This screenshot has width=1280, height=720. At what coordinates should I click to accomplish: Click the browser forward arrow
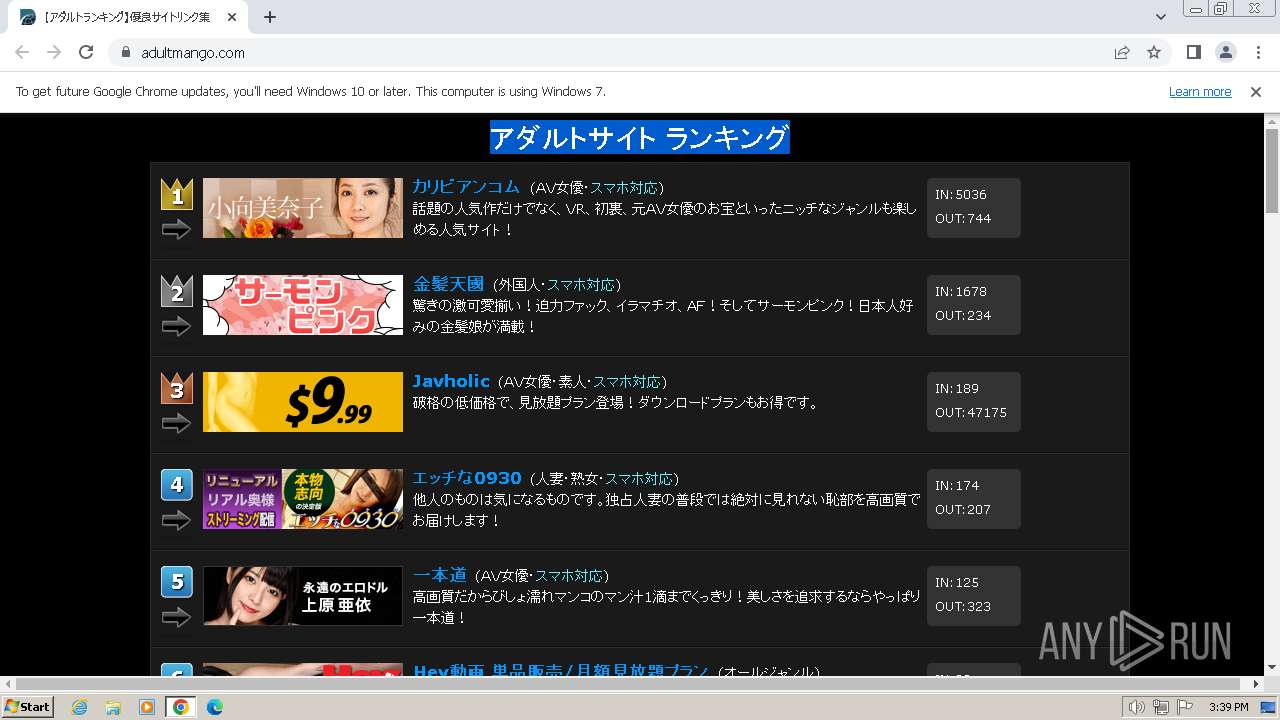(54, 52)
